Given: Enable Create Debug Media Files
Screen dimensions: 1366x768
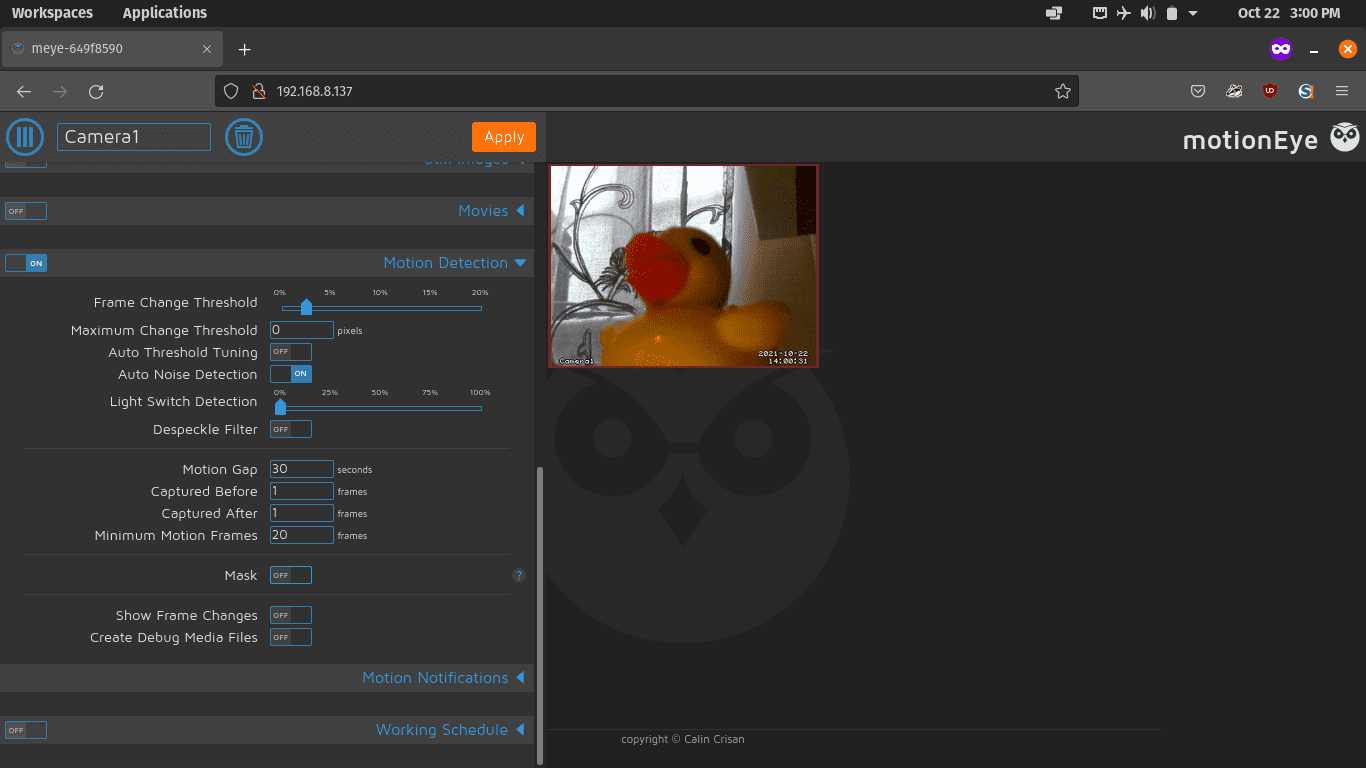Looking at the screenshot, I should 291,637.
